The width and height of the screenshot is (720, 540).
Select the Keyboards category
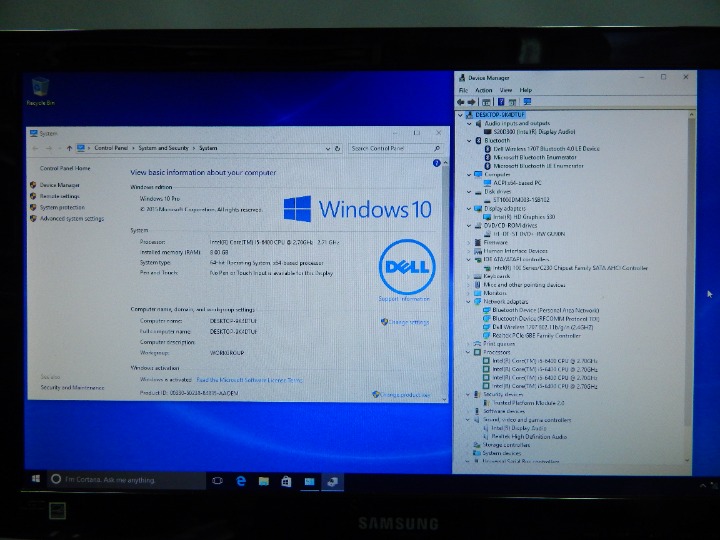496,276
